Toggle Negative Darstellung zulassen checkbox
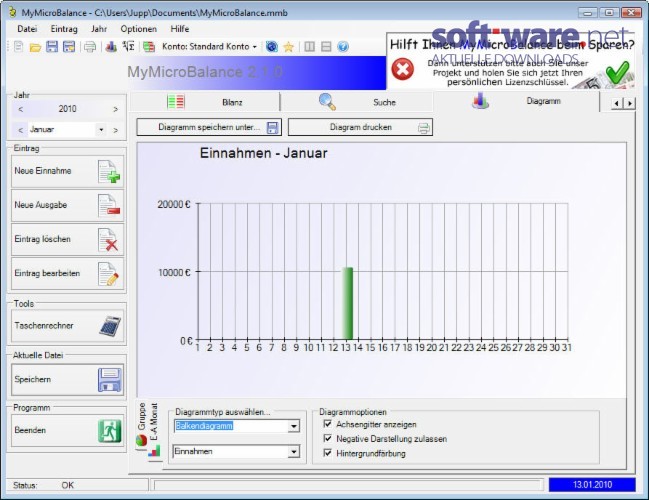The height and width of the screenshot is (500, 649). (328, 438)
